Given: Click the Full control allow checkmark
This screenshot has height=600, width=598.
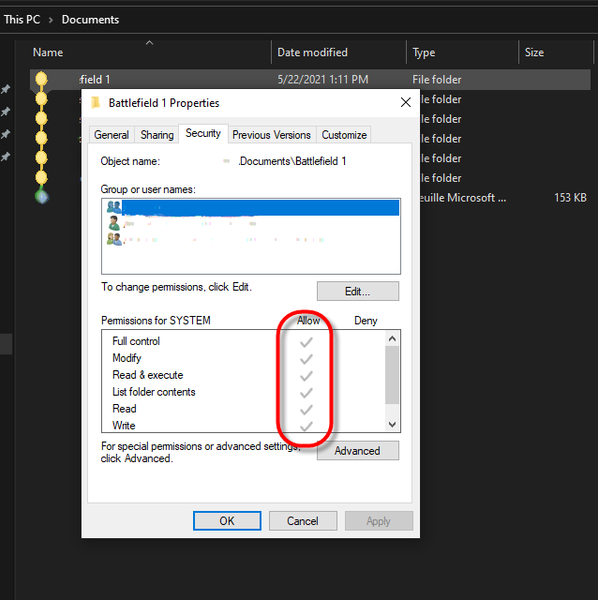Looking at the screenshot, I should [x=306, y=342].
